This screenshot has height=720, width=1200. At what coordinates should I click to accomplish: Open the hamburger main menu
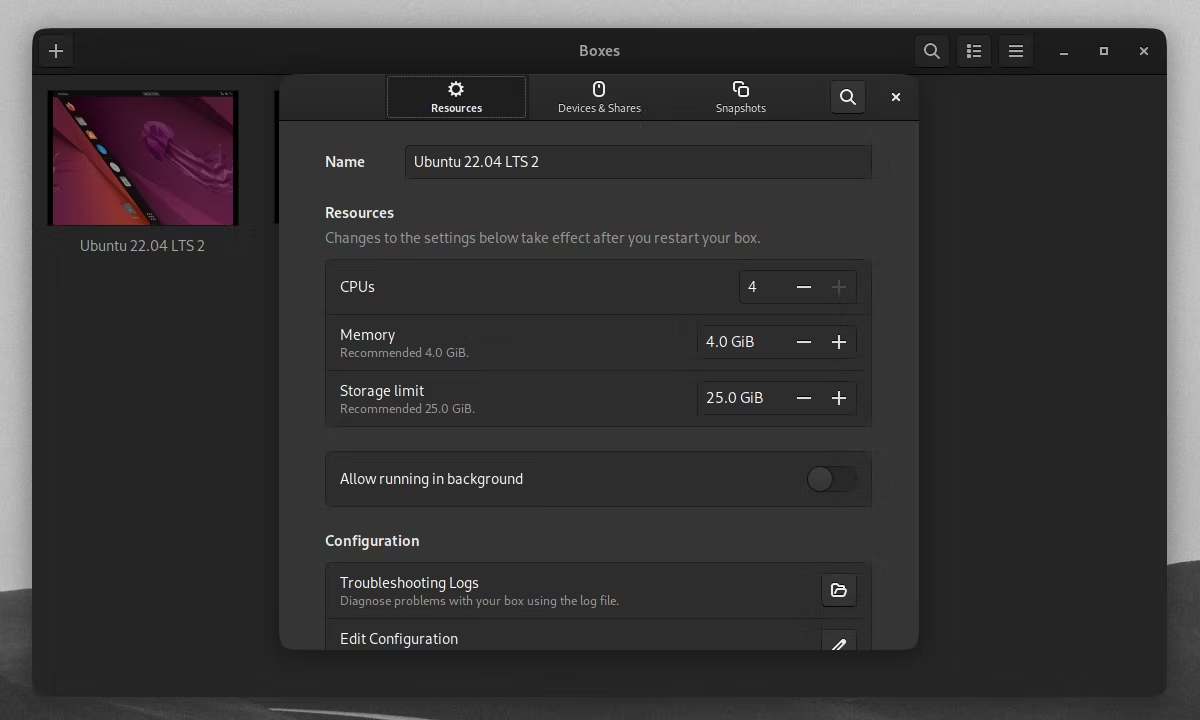pyautogui.click(x=1016, y=51)
